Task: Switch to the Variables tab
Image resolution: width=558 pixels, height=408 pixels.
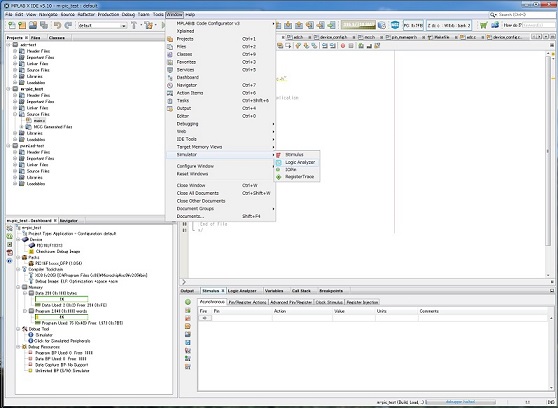Action: pos(274,291)
